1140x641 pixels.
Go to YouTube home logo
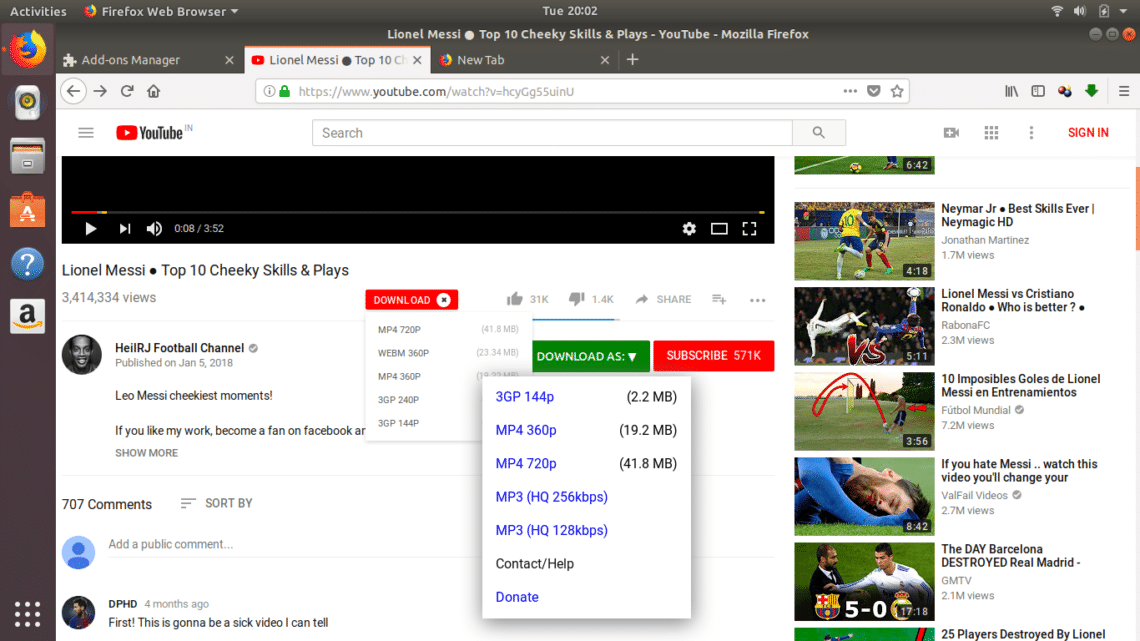pyautogui.click(x=150, y=132)
